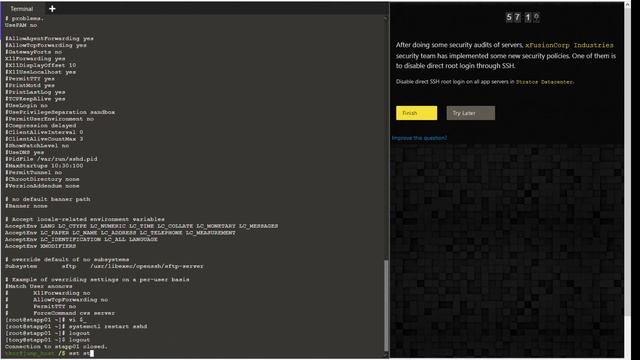640x360 pixels.
Task: Click the '#PidFile /var/run/sshd.pid' line
Action: pyautogui.click(x=51, y=159)
